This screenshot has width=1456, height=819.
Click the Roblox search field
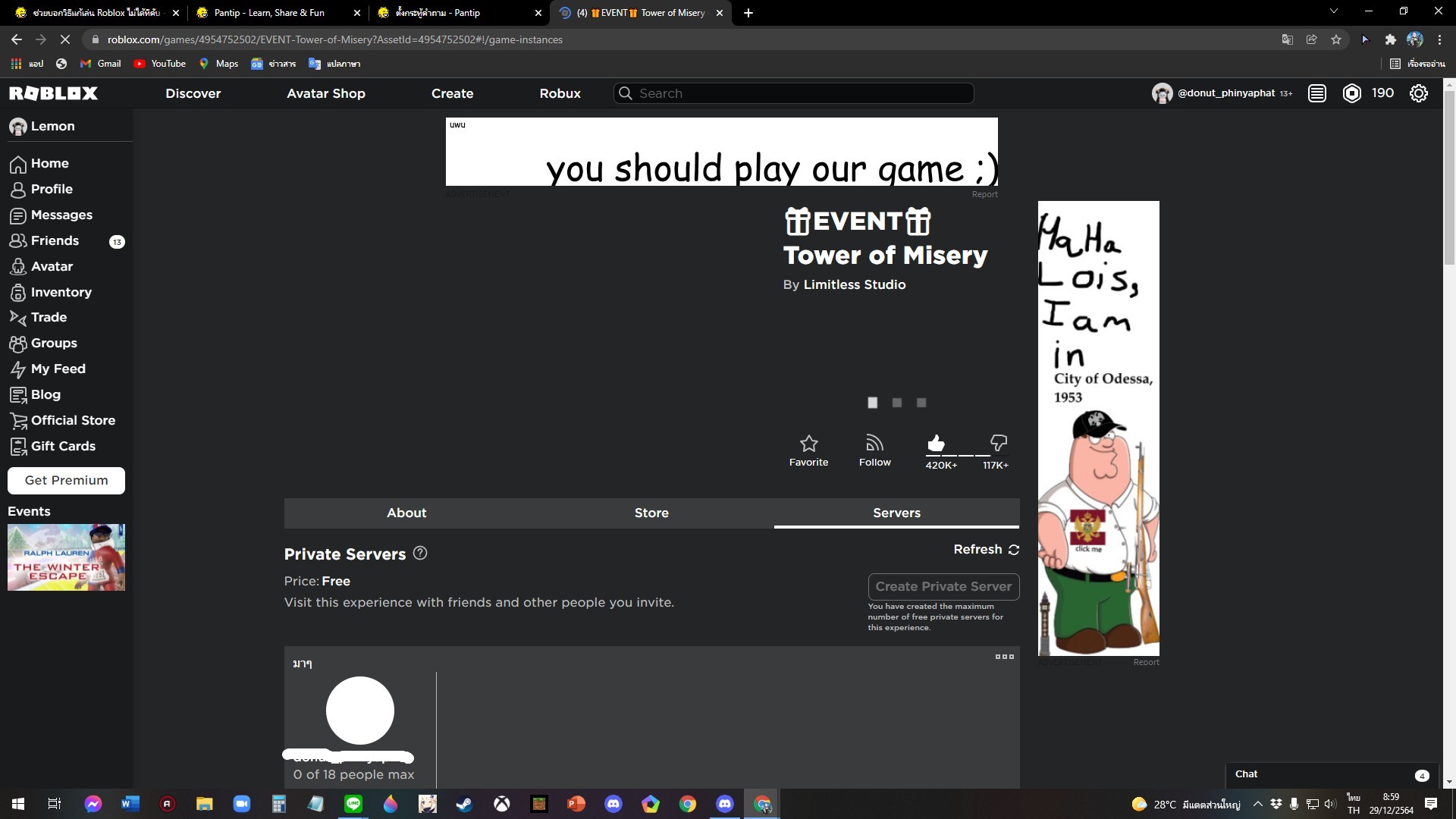click(x=793, y=93)
